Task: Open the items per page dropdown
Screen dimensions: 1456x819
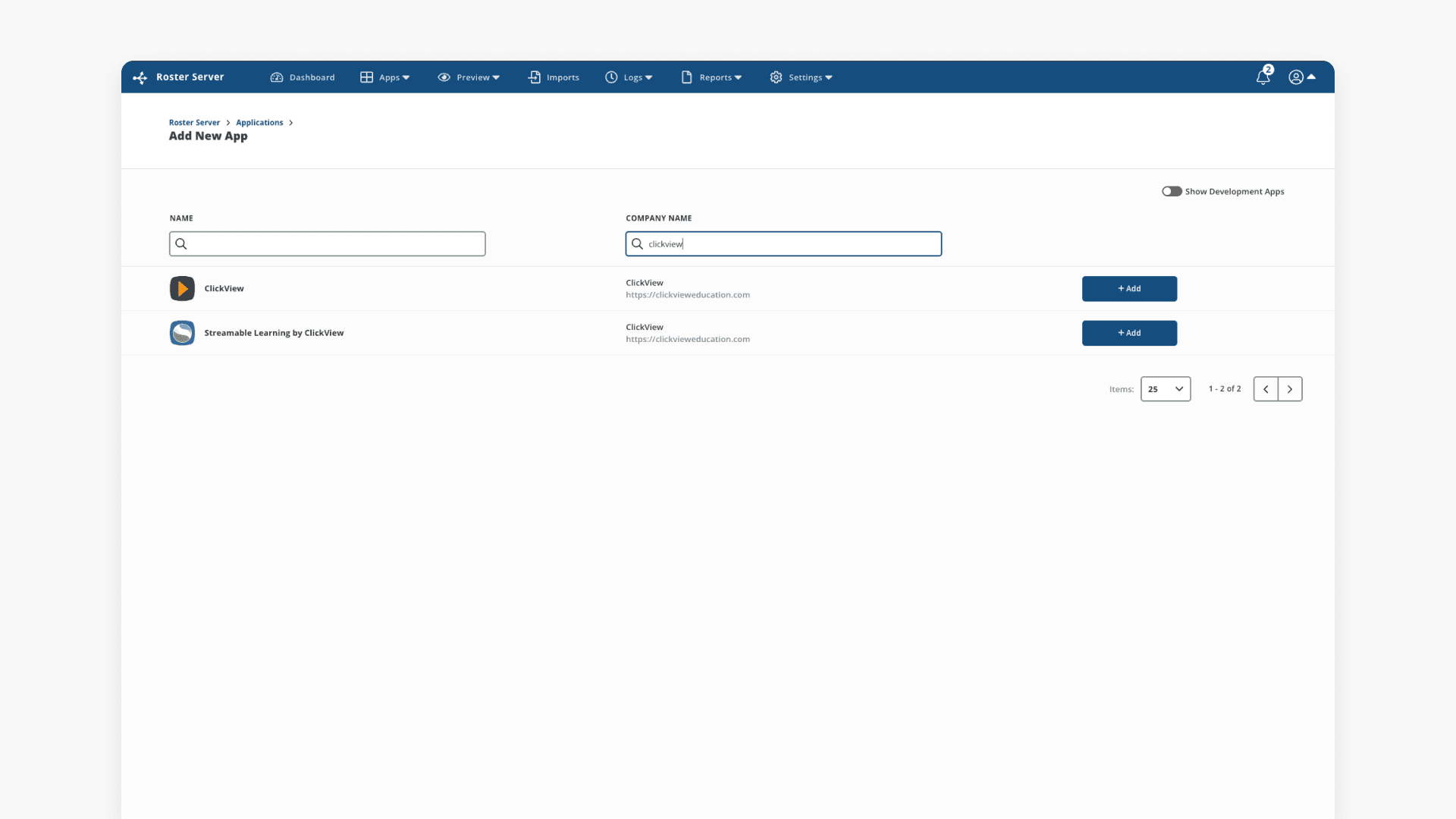Action: [x=1166, y=389]
